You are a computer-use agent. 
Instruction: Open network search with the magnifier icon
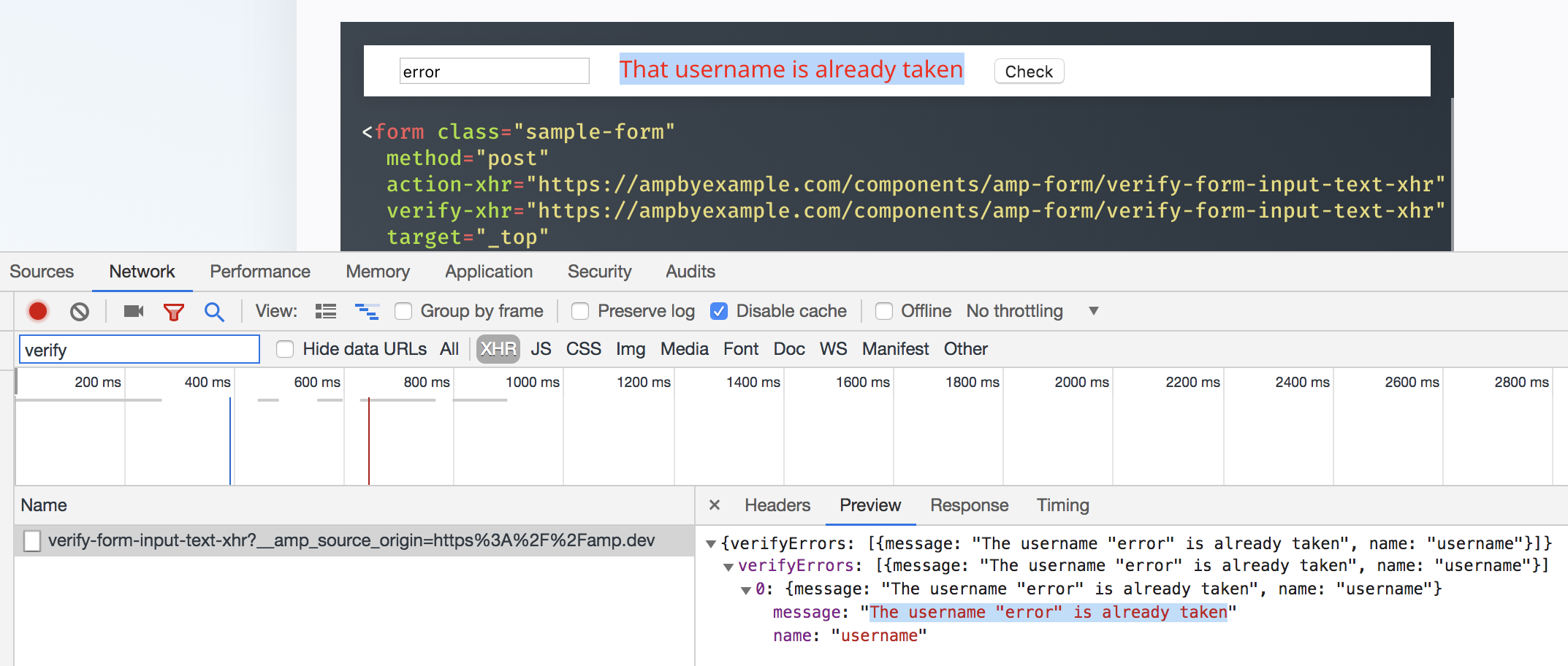(214, 310)
